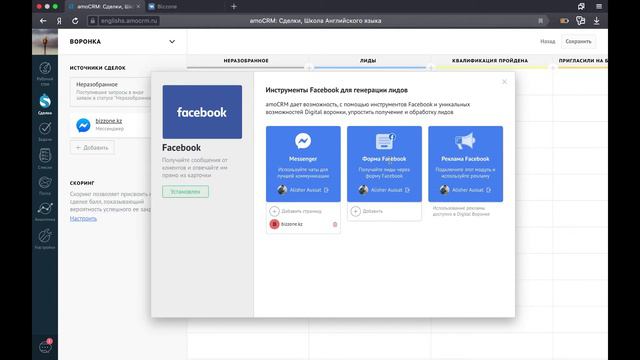Close the amoCRM browser tab

click(x=138, y=7)
